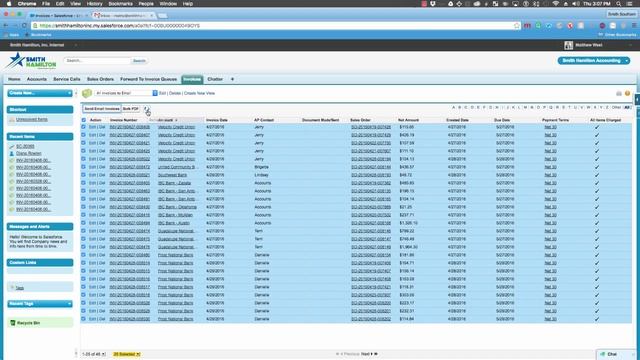
Task: Click the Search button next to the search box
Action: [139, 61]
